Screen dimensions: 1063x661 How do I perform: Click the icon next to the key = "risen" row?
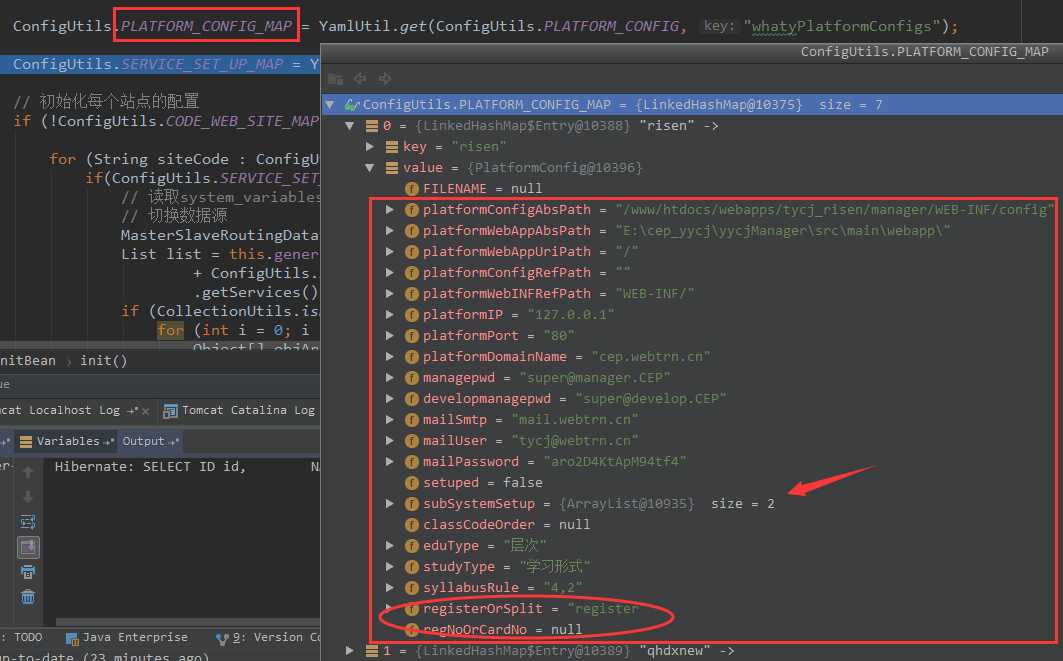pyautogui.click(x=392, y=147)
